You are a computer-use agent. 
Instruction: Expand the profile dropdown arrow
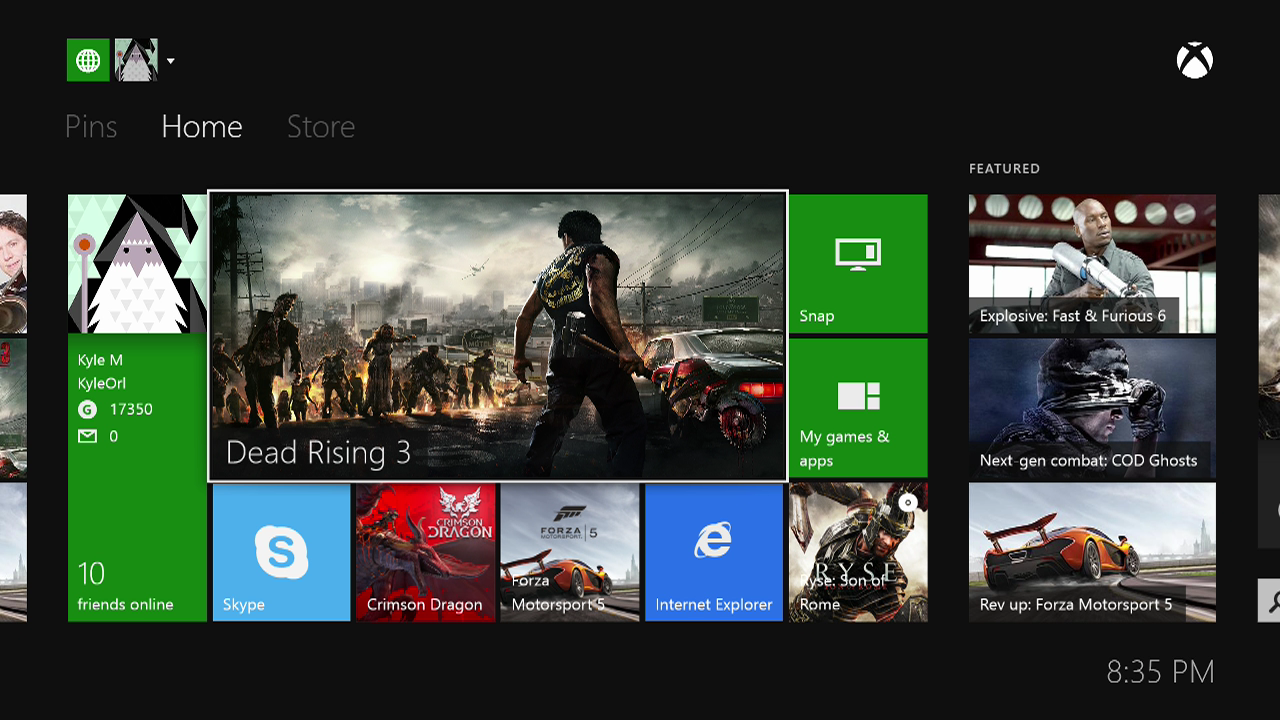pos(170,60)
